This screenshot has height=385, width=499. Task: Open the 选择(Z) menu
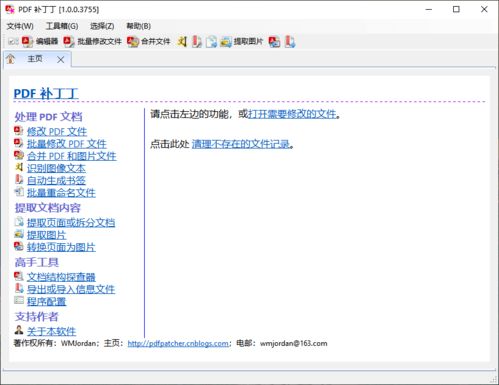[102, 26]
